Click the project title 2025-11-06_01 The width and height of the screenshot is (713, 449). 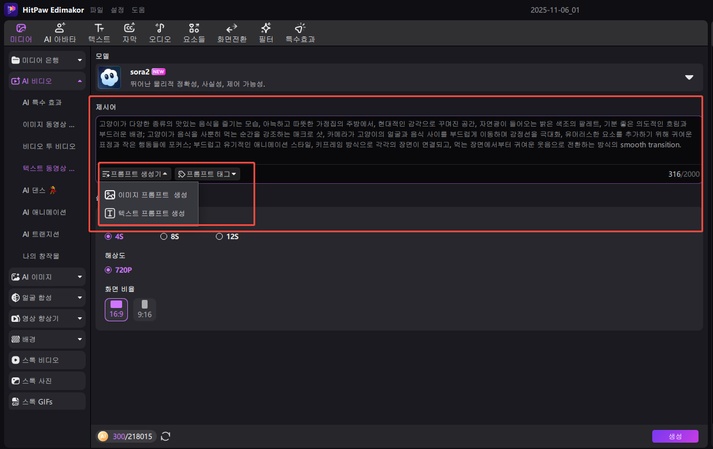pos(555,10)
